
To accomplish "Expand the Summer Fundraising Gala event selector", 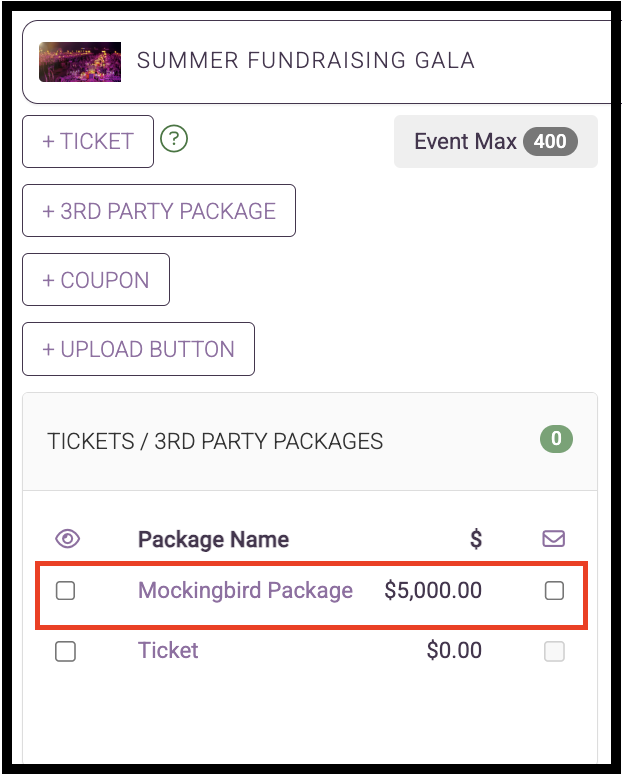I will click(317, 62).
